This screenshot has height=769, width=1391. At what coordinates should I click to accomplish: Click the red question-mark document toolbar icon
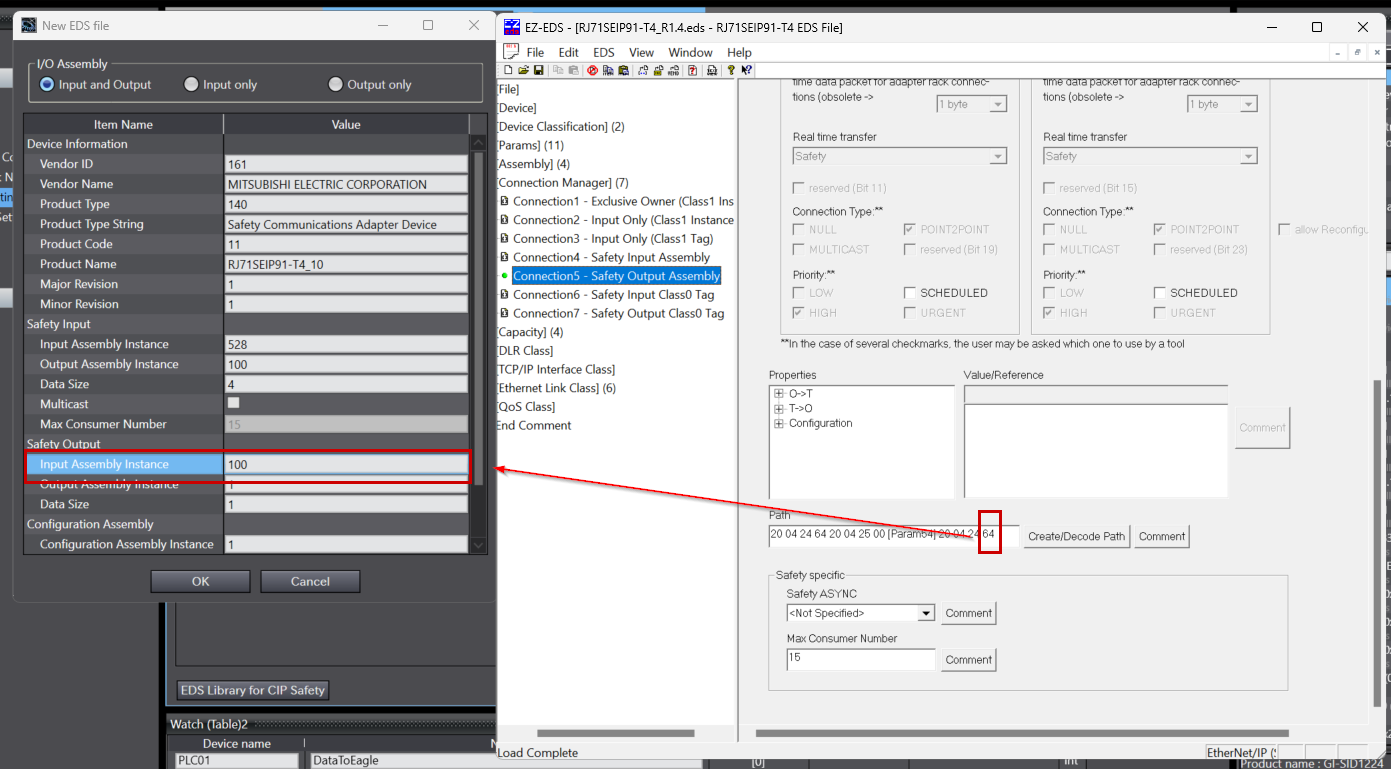point(692,70)
